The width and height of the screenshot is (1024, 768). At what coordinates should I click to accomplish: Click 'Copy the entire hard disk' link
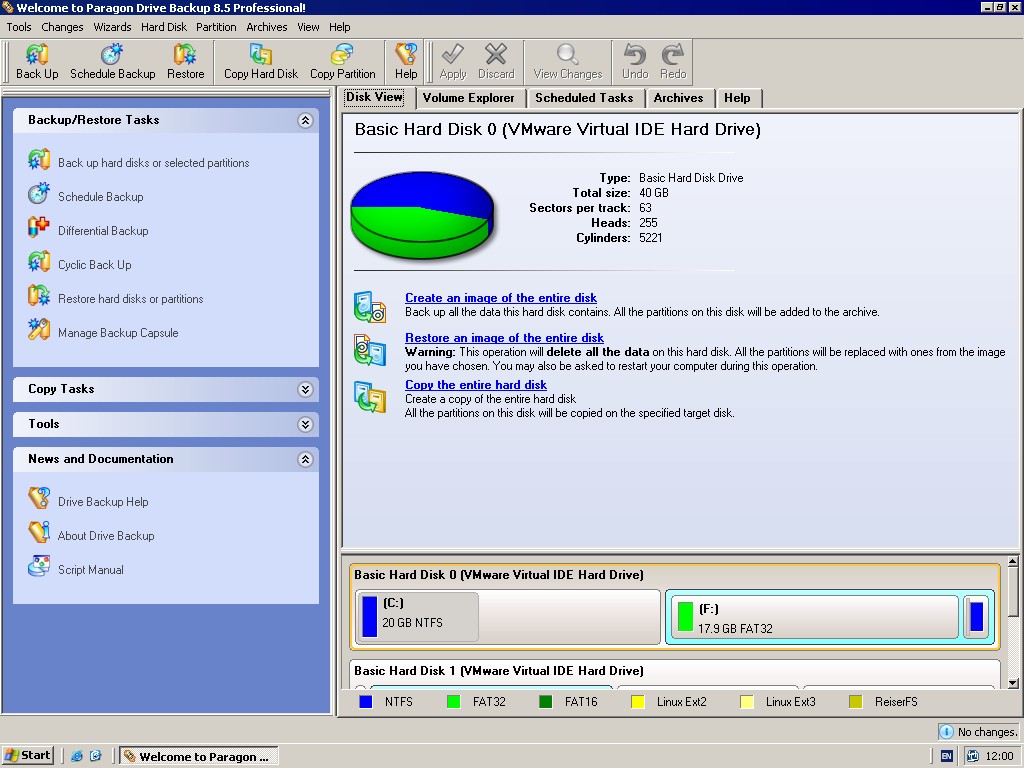point(476,385)
